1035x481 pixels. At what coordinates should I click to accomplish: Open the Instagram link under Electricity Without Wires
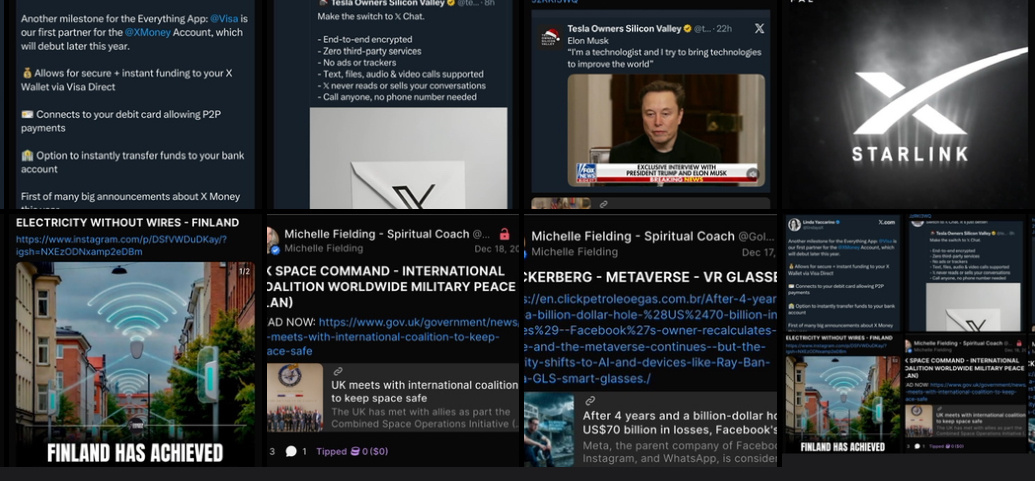(121, 245)
